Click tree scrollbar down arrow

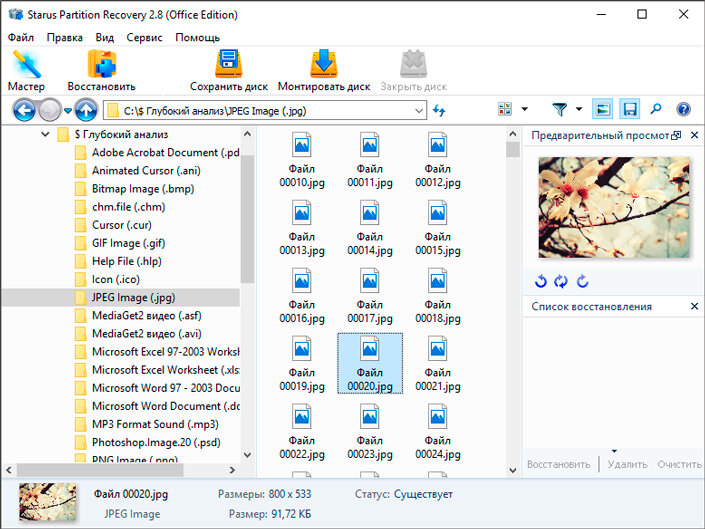click(247, 455)
